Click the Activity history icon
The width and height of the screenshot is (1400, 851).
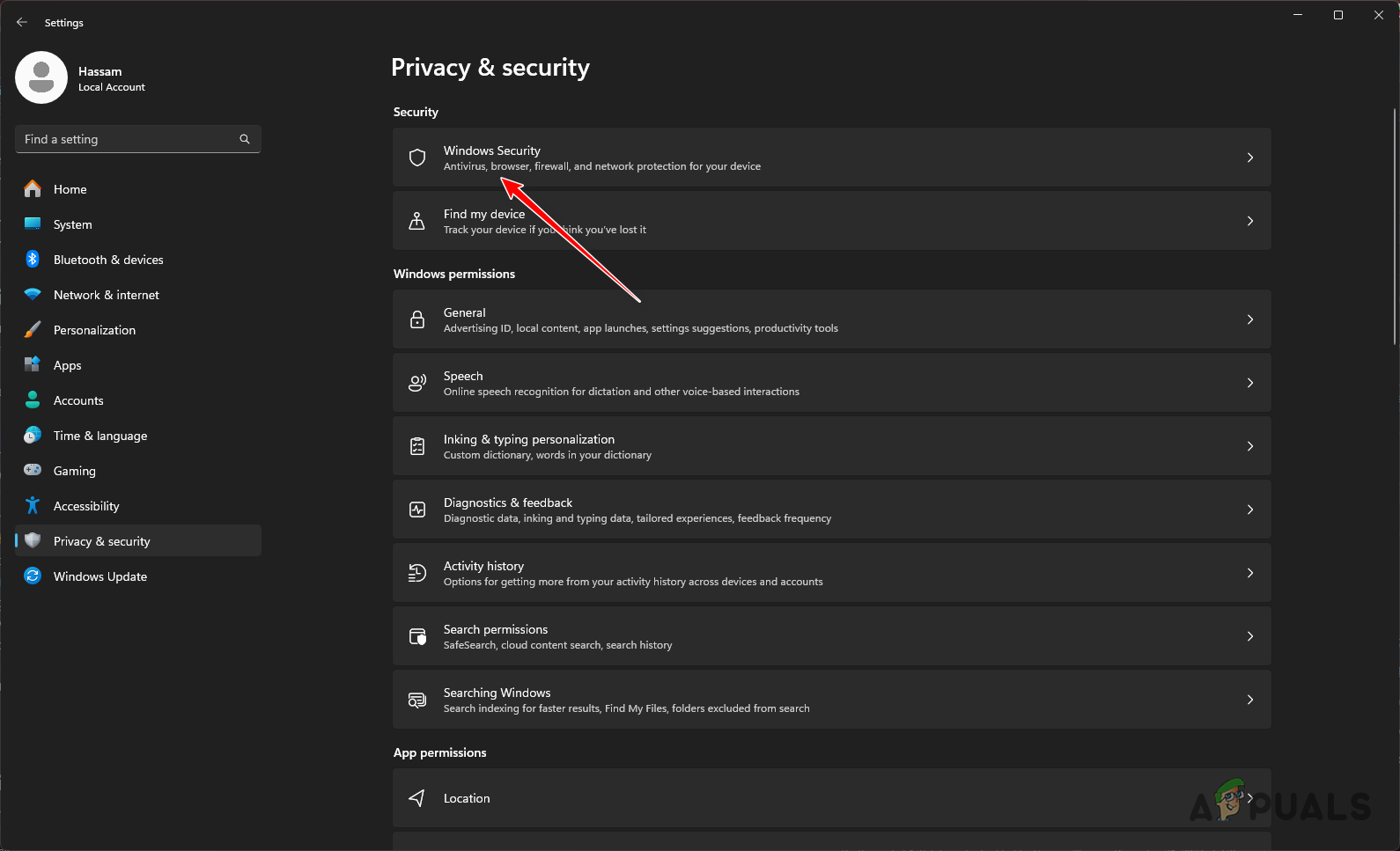click(x=417, y=573)
